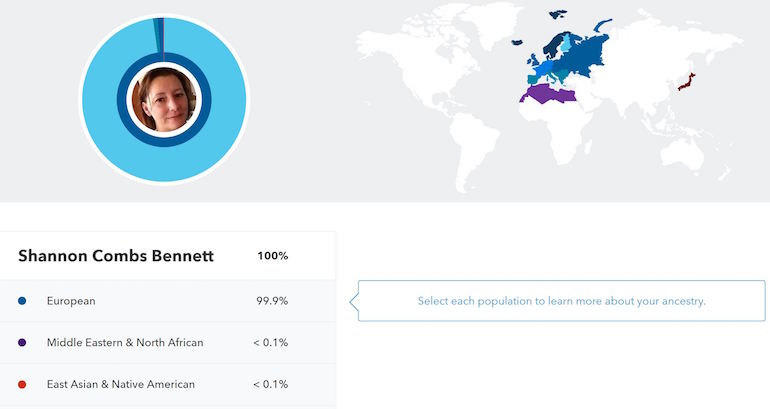The height and width of the screenshot is (409, 770).
Task: Click the Select each population hint box
Action: [561, 301]
